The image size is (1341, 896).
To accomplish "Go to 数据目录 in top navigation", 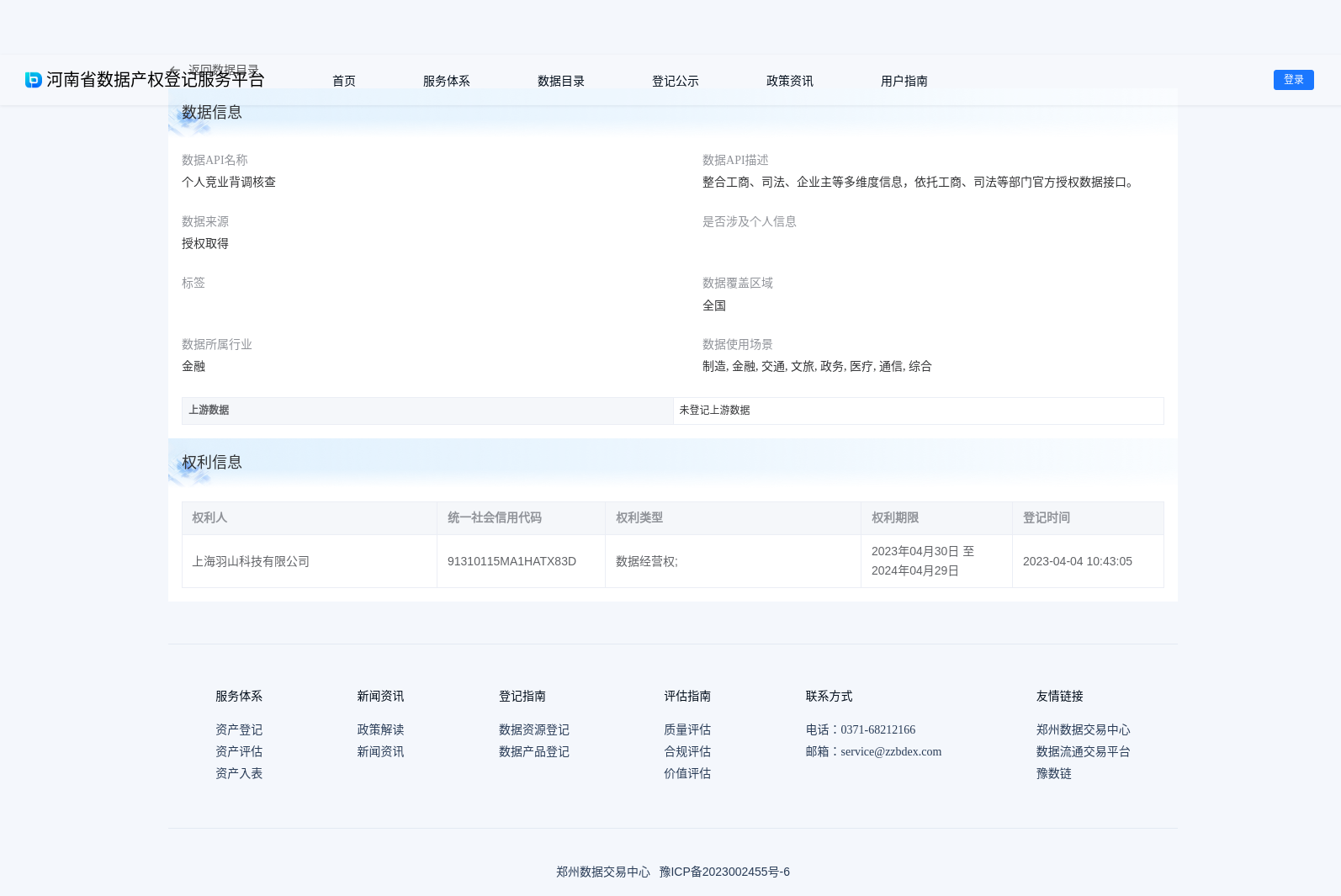I will 561,81.
